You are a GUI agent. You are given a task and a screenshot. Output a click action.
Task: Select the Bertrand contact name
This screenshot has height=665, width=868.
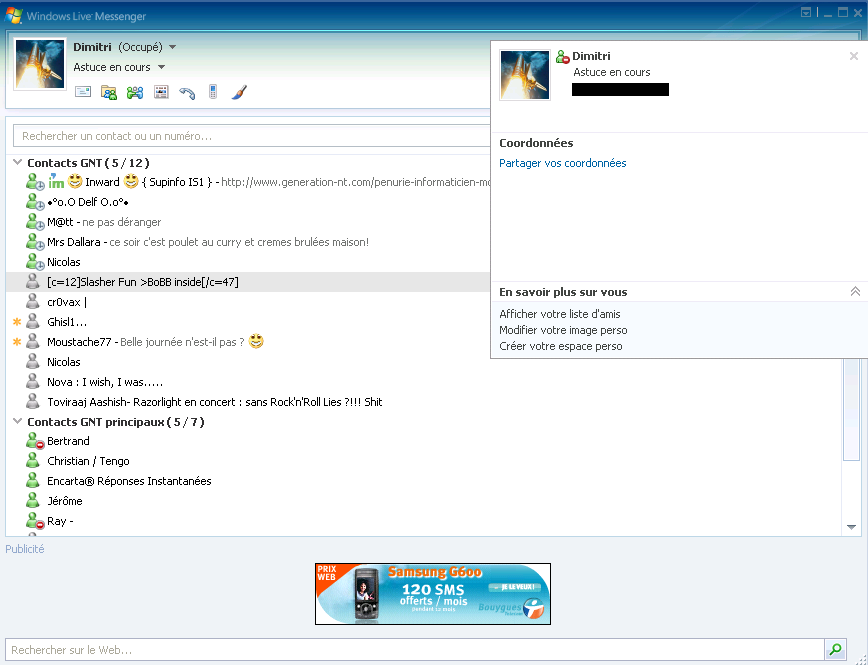tap(68, 441)
